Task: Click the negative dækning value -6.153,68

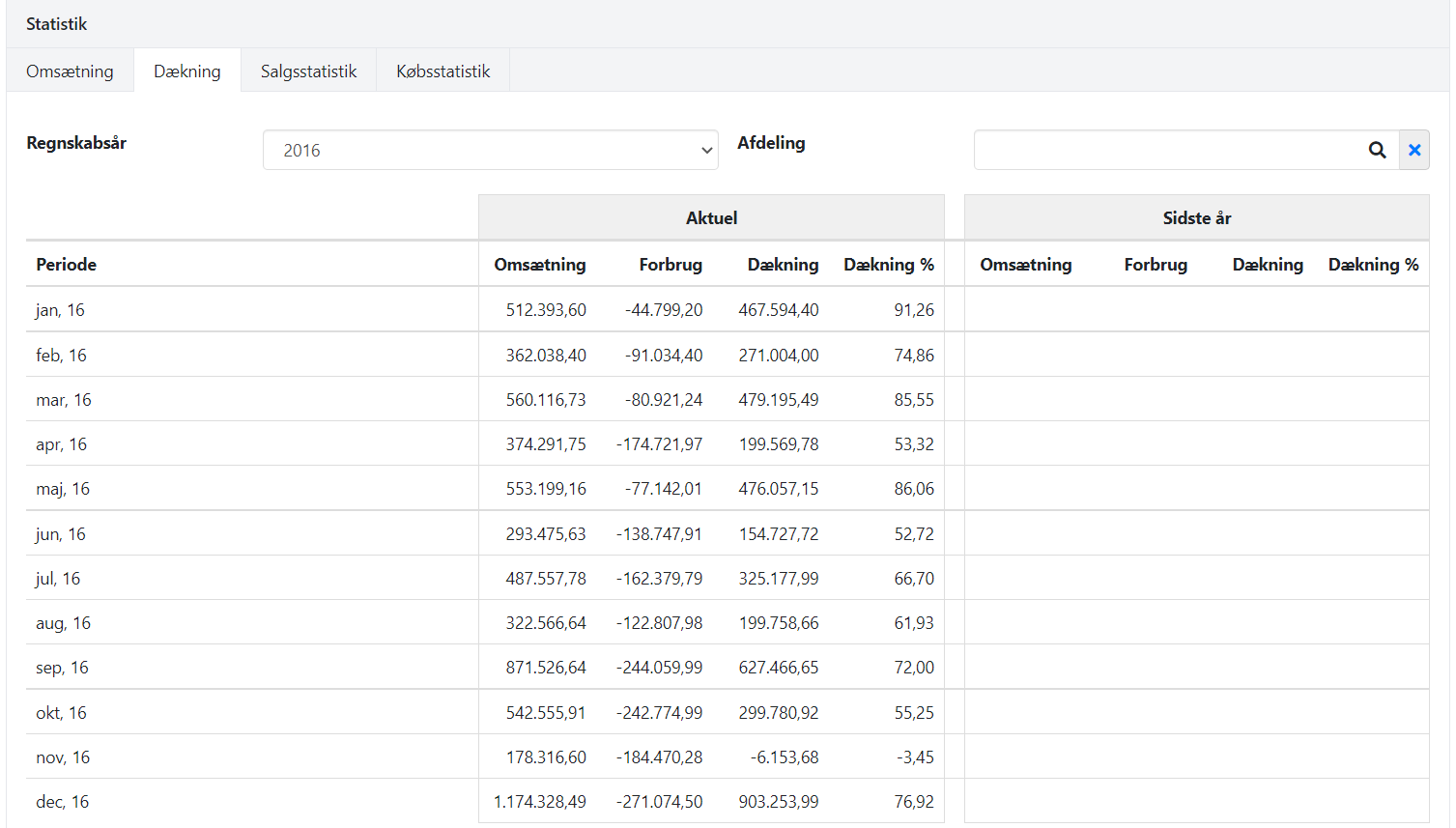Action: tap(784, 757)
